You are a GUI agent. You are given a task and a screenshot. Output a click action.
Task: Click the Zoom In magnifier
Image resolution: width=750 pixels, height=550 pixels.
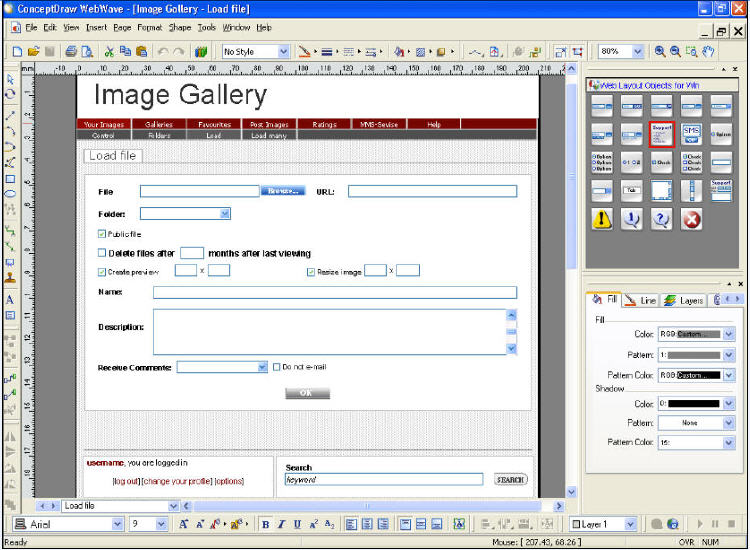[x=660, y=51]
